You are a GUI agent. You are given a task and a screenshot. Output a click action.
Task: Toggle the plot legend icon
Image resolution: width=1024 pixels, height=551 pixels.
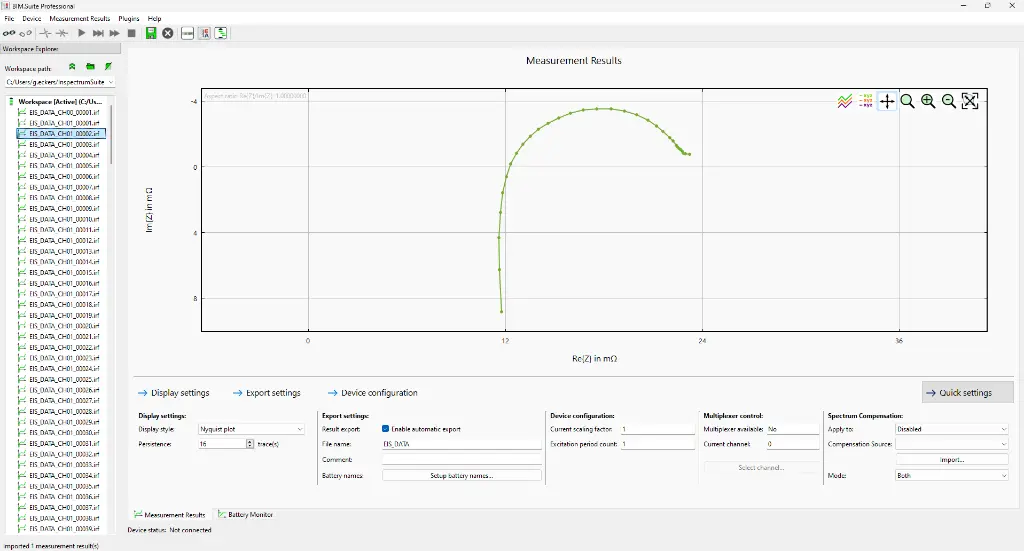point(866,101)
